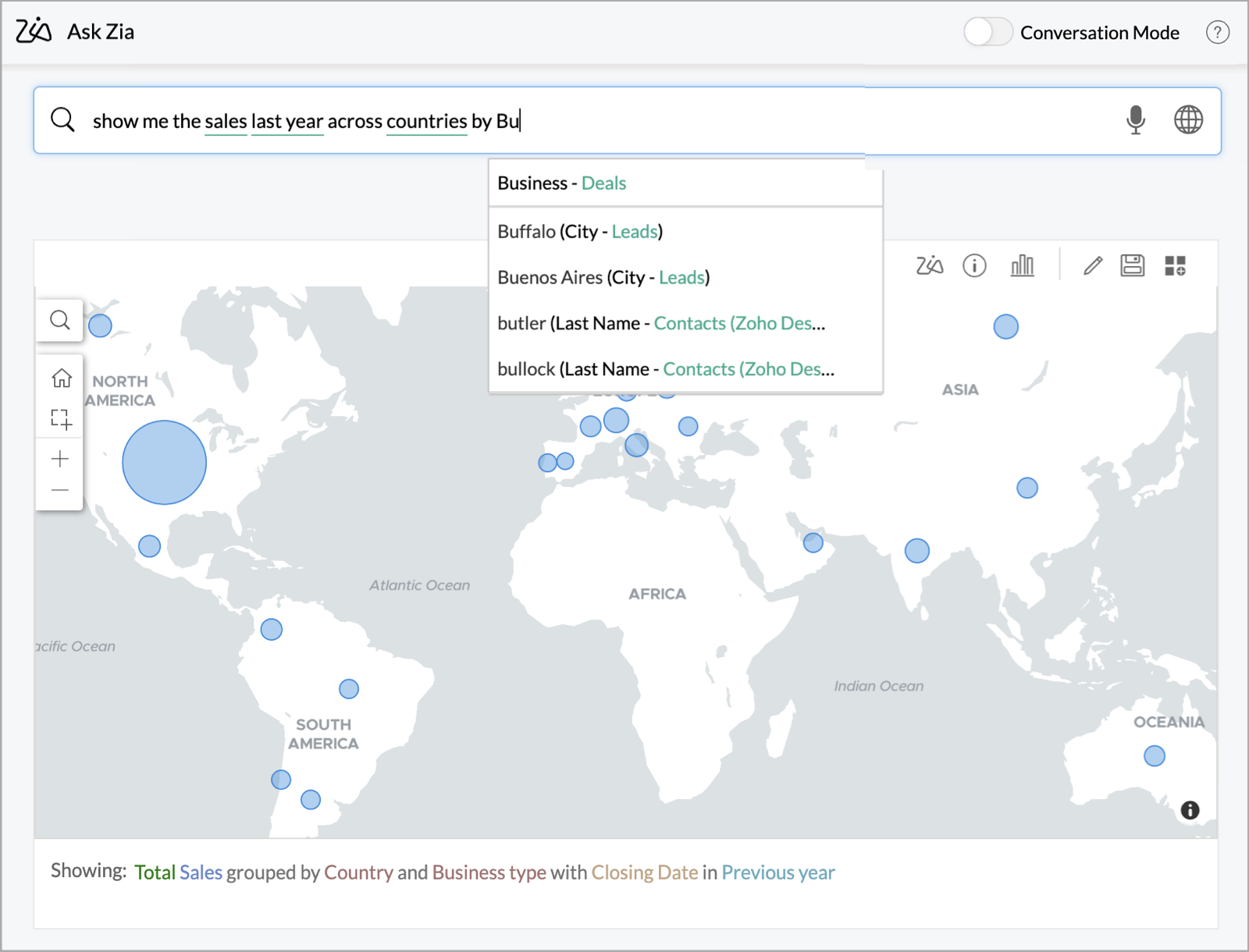Click the underlined 'last year' in query
Viewport: 1249px width, 952px height.
coord(287,122)
